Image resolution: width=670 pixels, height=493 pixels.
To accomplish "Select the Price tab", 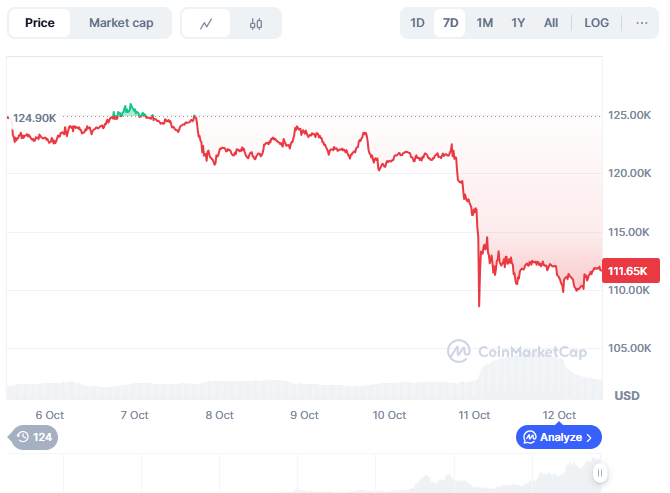I will point(40,23).
